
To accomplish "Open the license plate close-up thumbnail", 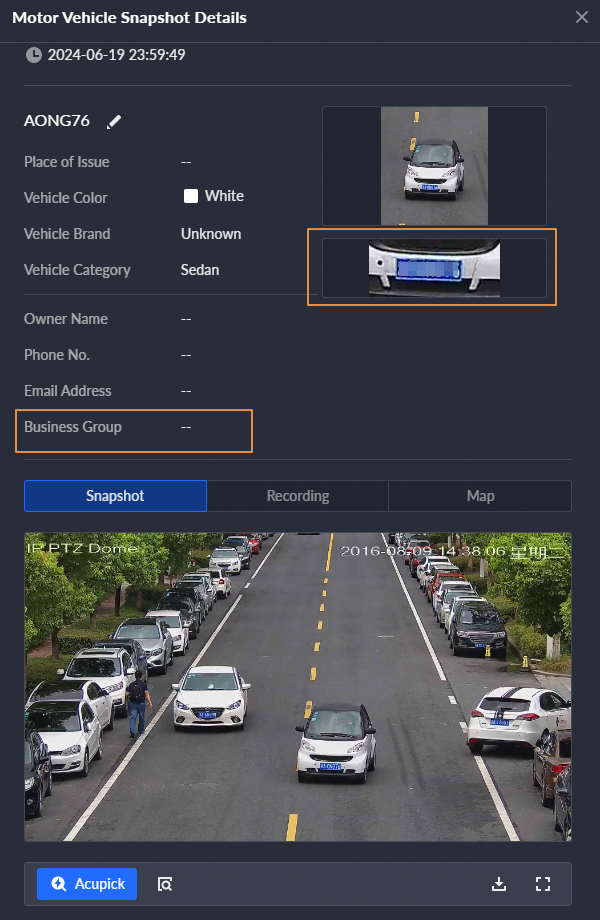I will 434,268.
